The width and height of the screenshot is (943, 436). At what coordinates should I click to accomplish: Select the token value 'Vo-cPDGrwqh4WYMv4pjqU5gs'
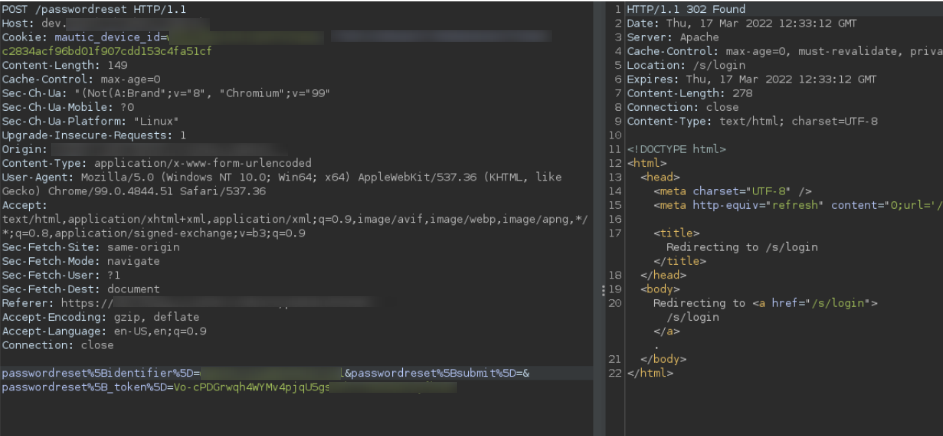[252, 387]
